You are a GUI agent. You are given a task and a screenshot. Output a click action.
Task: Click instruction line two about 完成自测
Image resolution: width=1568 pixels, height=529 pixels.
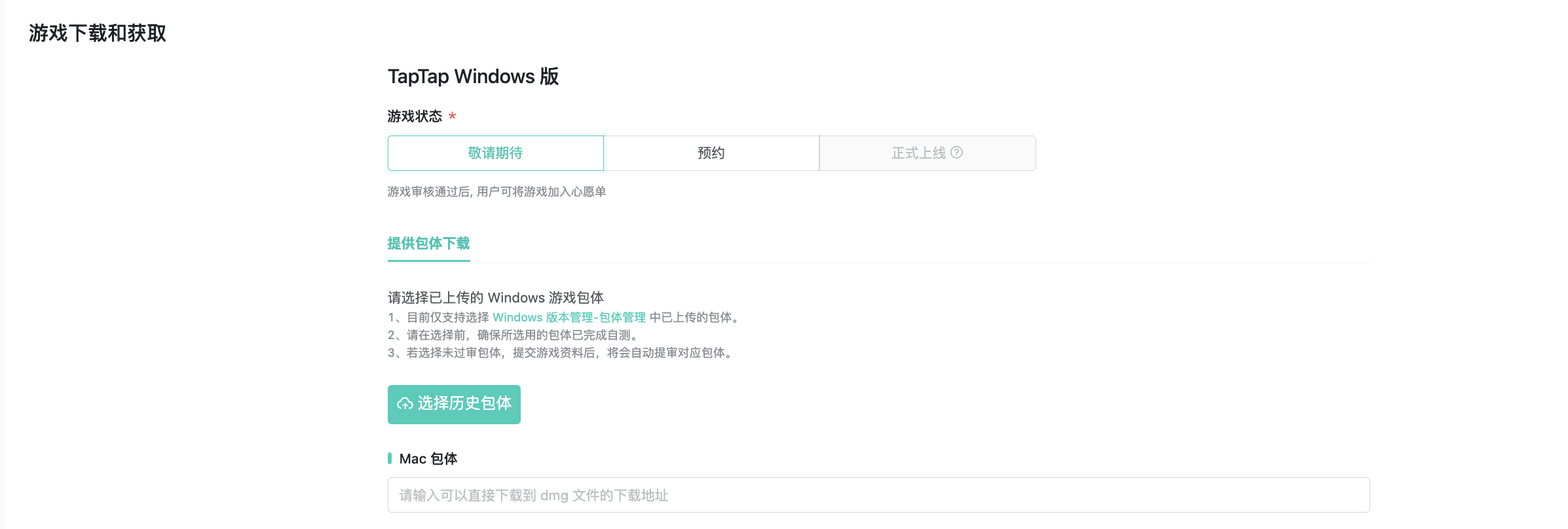click(x=513, y=335)
